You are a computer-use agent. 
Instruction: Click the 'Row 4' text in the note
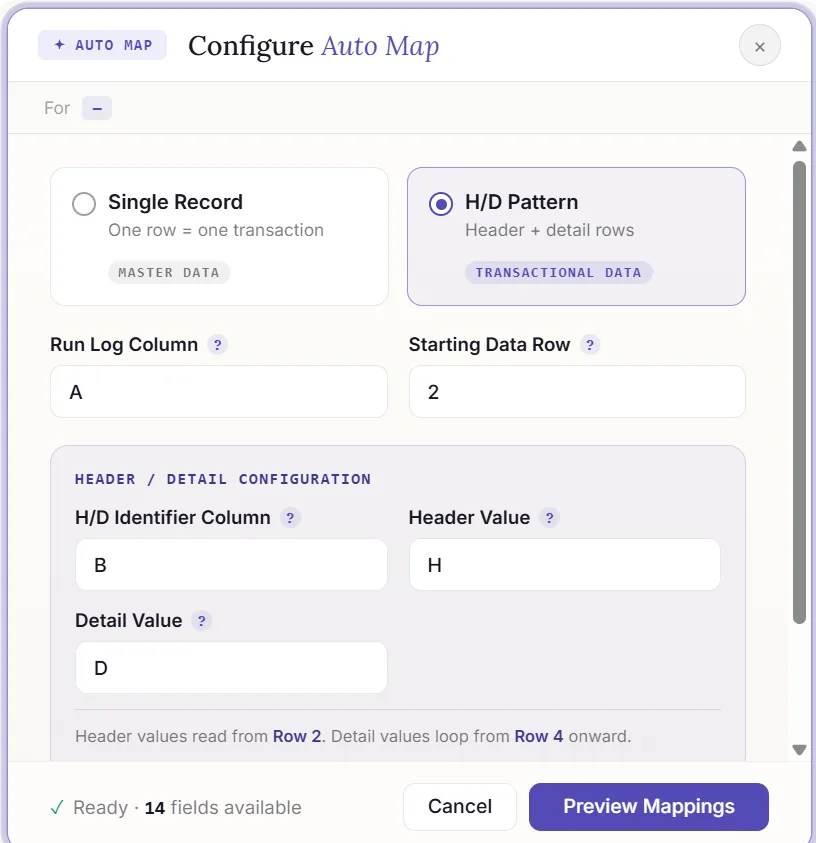click(x=539, y=736)
